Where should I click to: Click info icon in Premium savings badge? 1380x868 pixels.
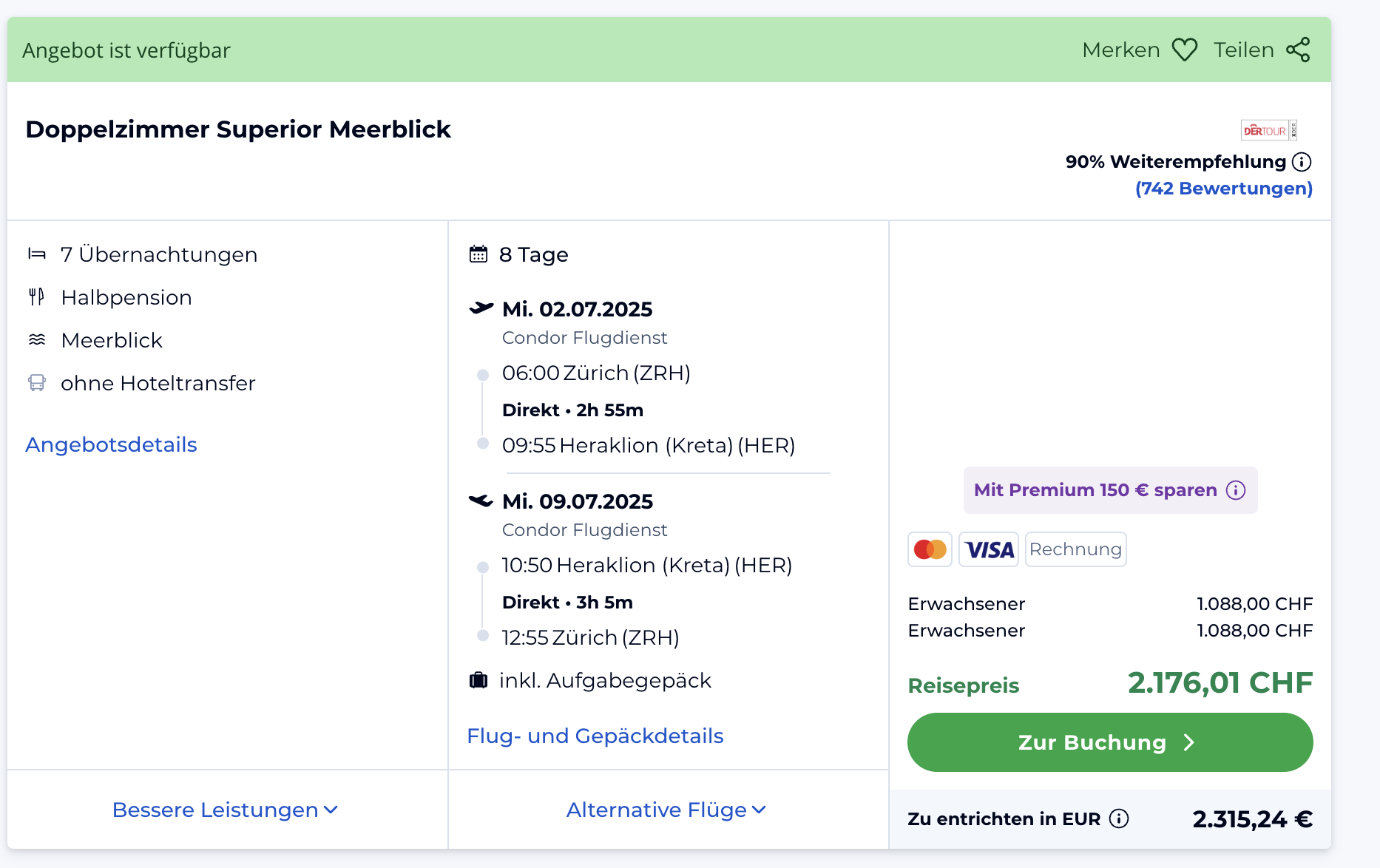point(1236,490)
